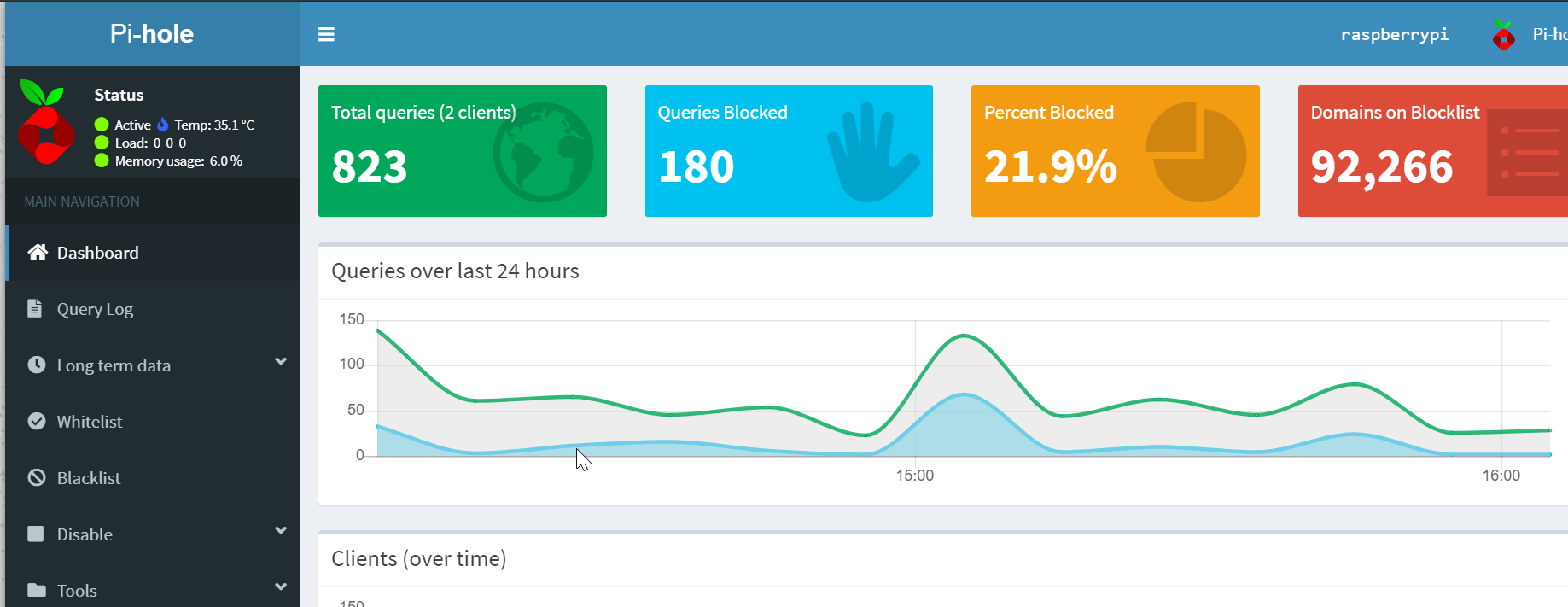
Task: Click the Query Log document icon
Action: point(35,309)
